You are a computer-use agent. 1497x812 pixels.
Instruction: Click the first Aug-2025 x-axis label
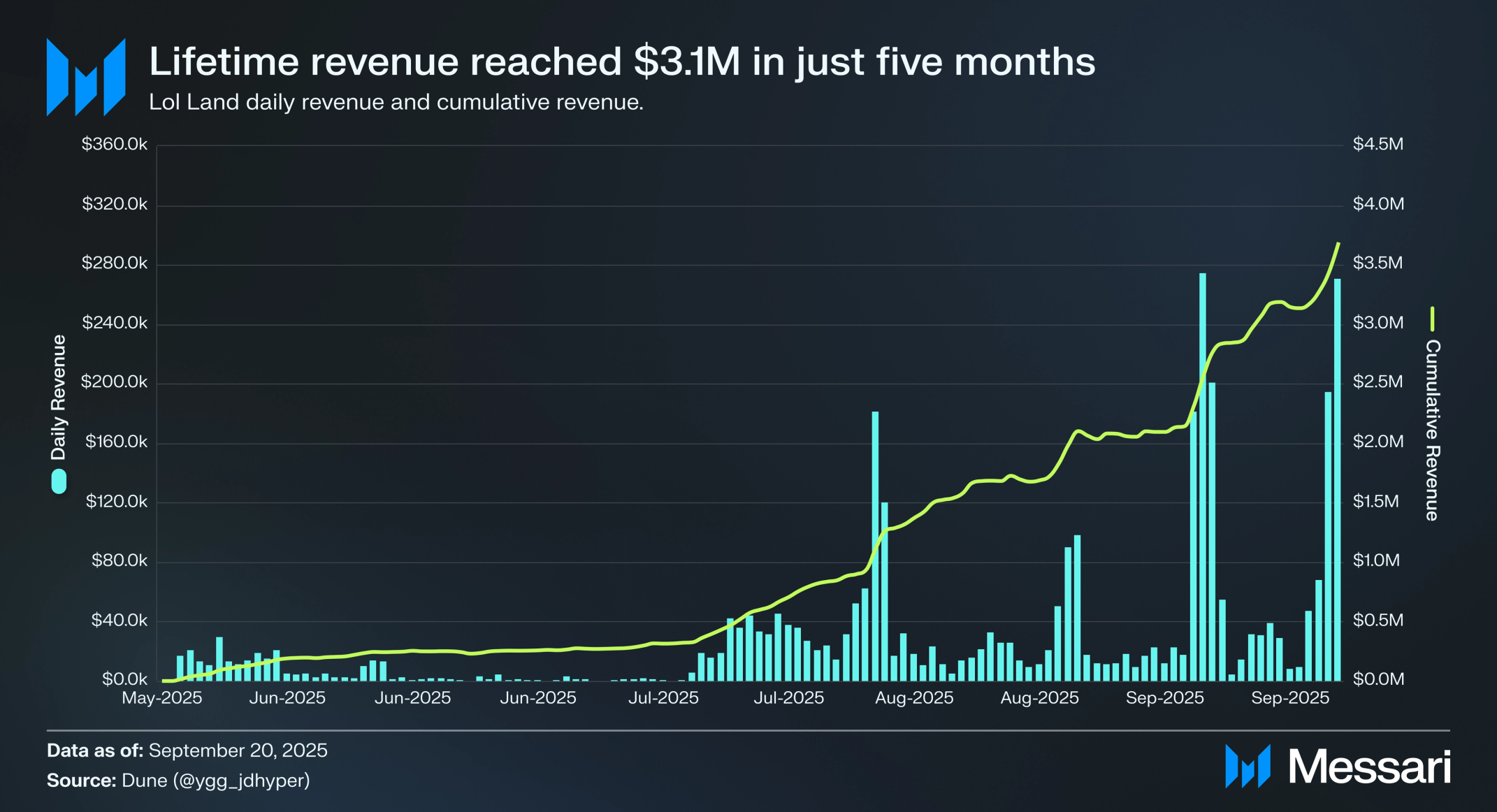click(x=914, y=697)
